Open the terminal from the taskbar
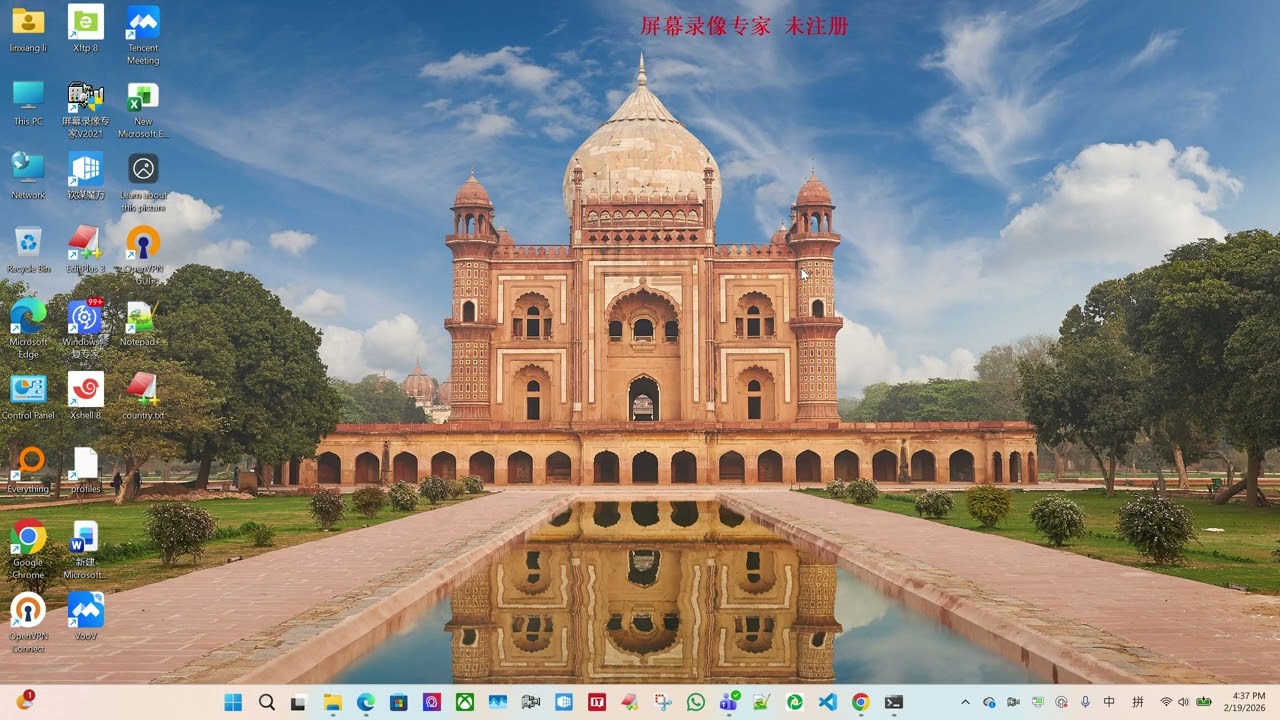 pyautogui.click(x=893, y=702)
